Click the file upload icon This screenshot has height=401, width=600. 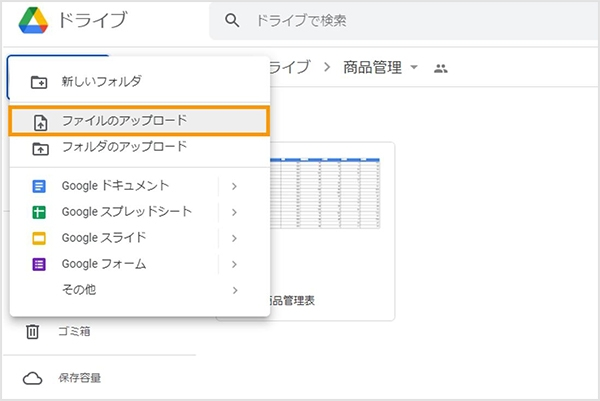point(40,121)
